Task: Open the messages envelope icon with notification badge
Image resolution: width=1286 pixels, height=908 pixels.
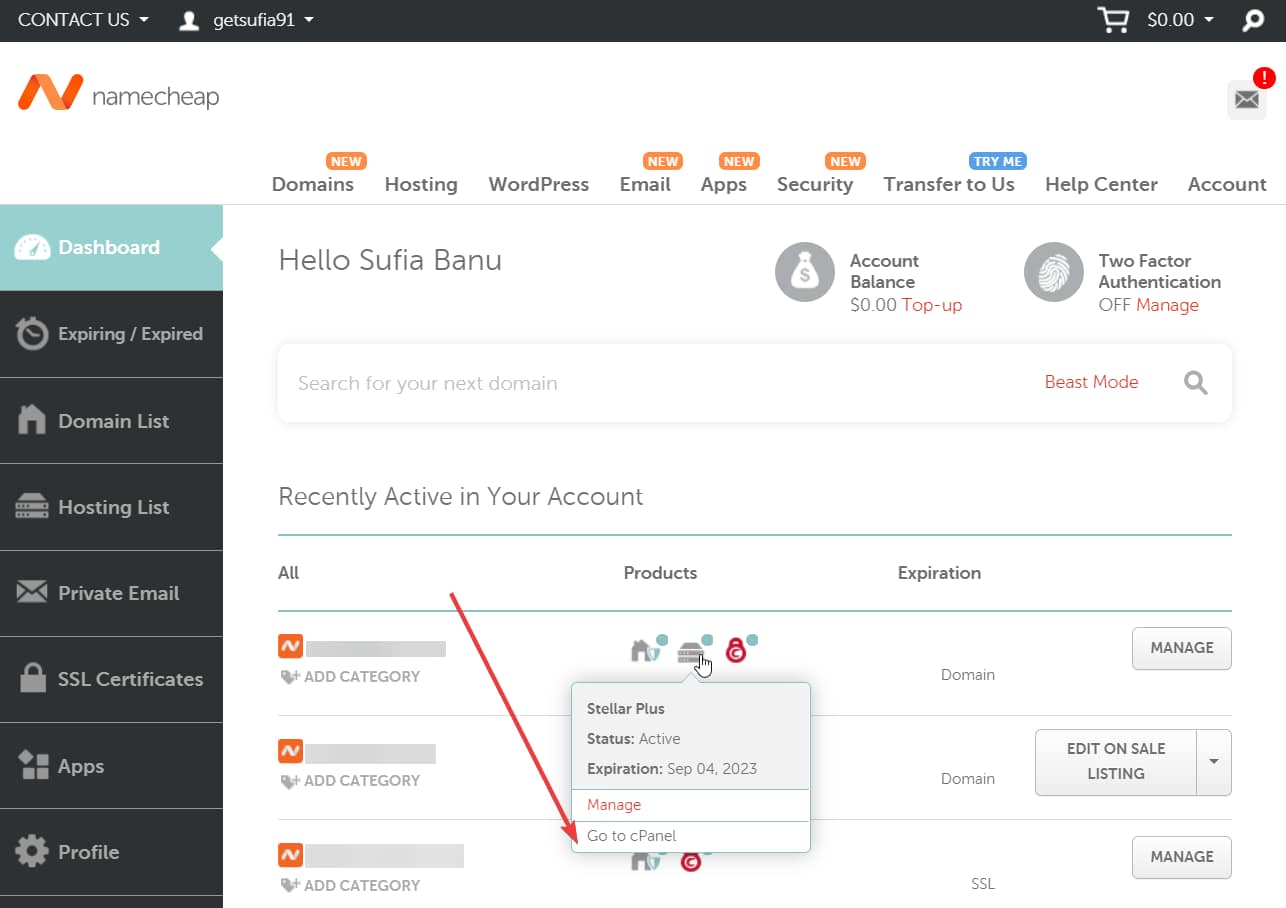Action: pyautogui.click(x=1246, y=100)
